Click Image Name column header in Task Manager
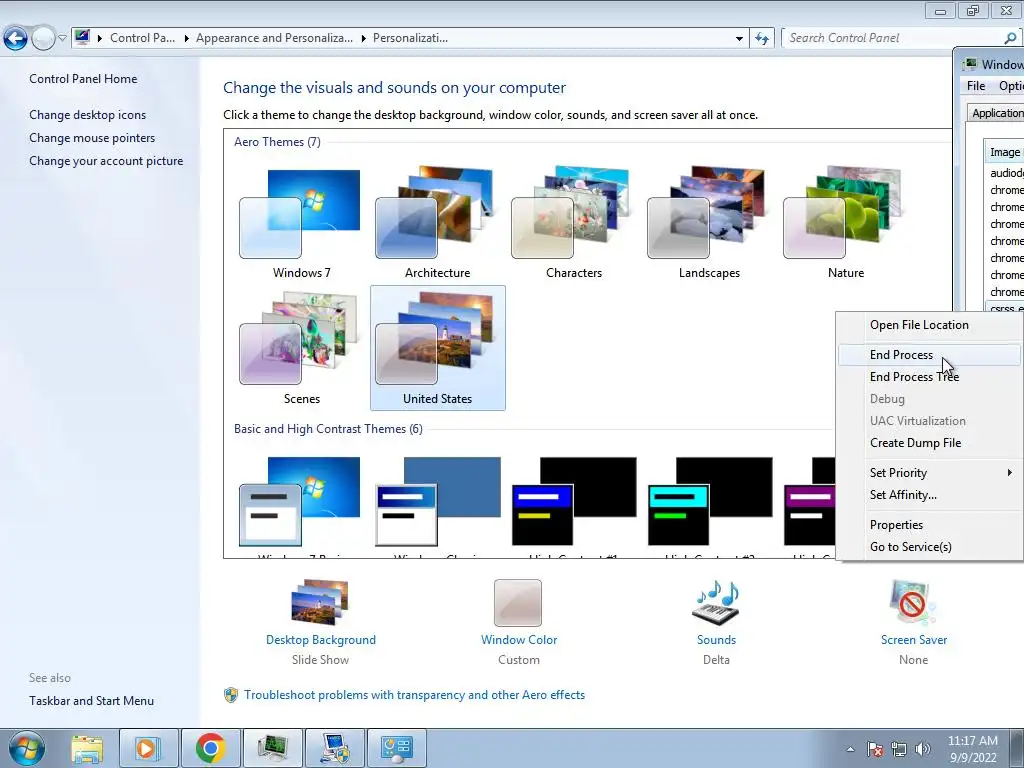 click(1004, 152)
